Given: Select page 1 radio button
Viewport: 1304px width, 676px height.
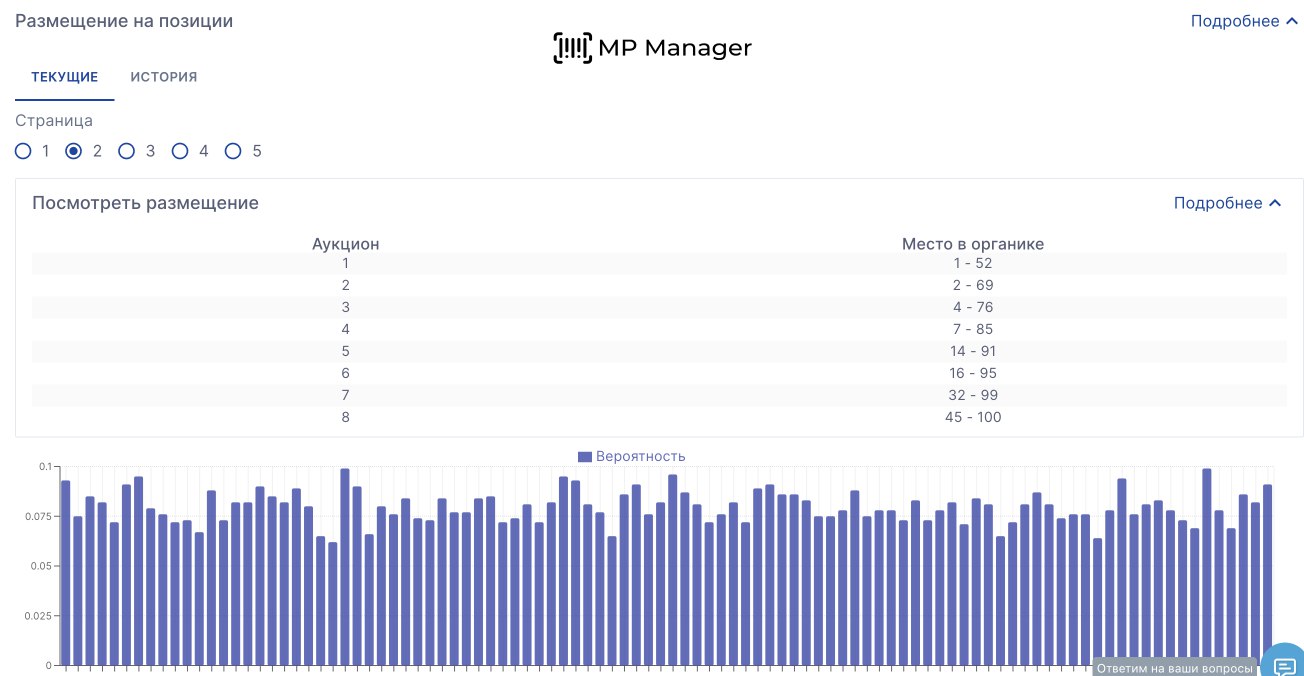Looking at the screenshot, I should tap(23, 151).
